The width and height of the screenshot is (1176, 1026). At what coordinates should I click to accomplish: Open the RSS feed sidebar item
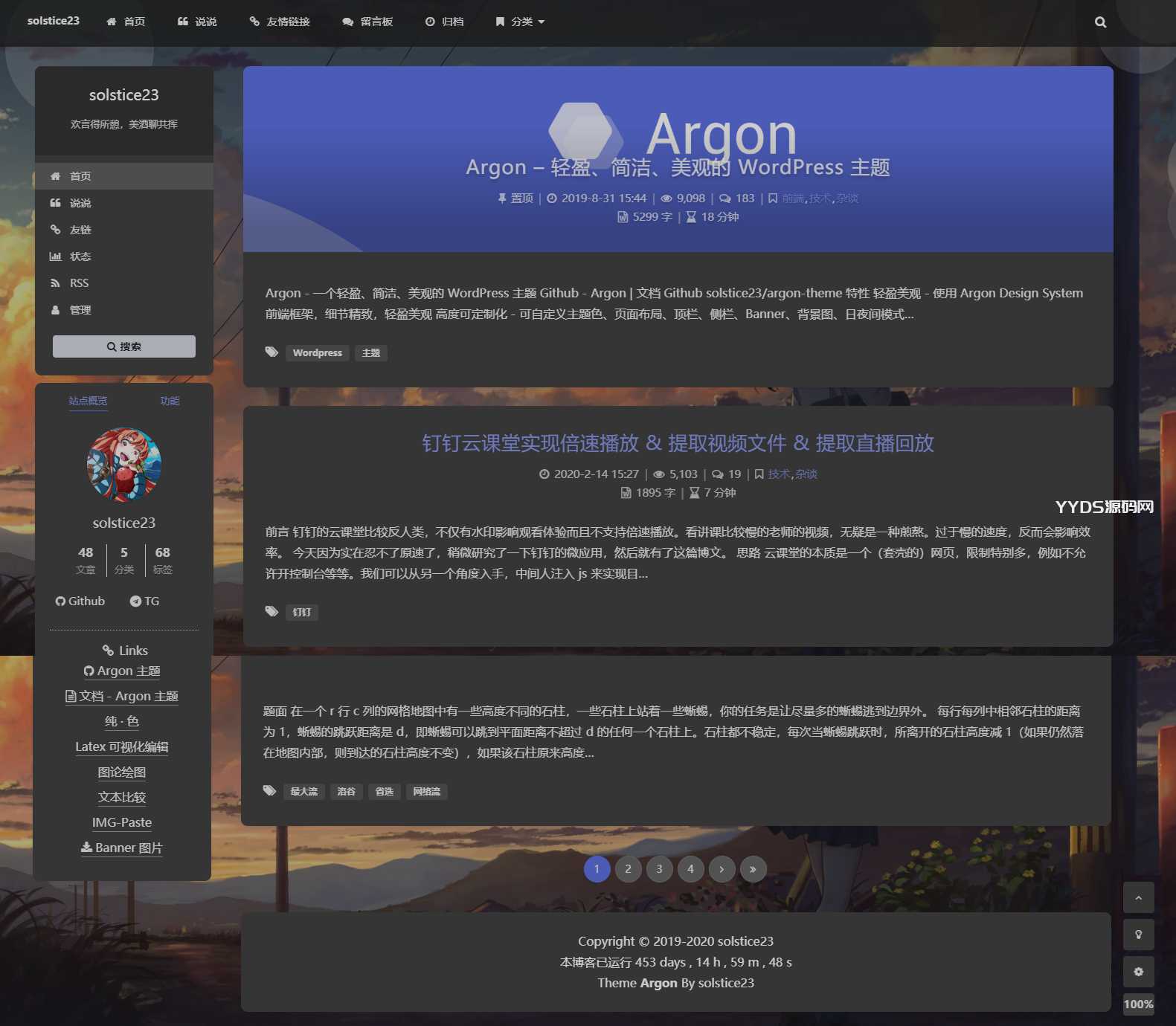[79, 283]
